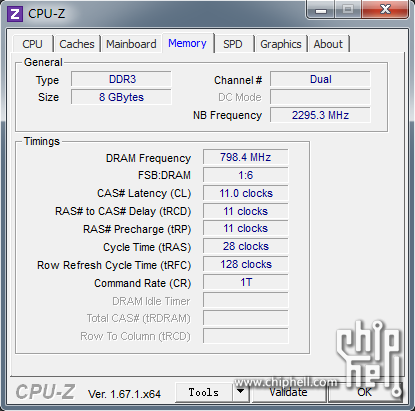Click the Channel # Dual field
This screenshot has height=411, width=415.
[320, 79]
